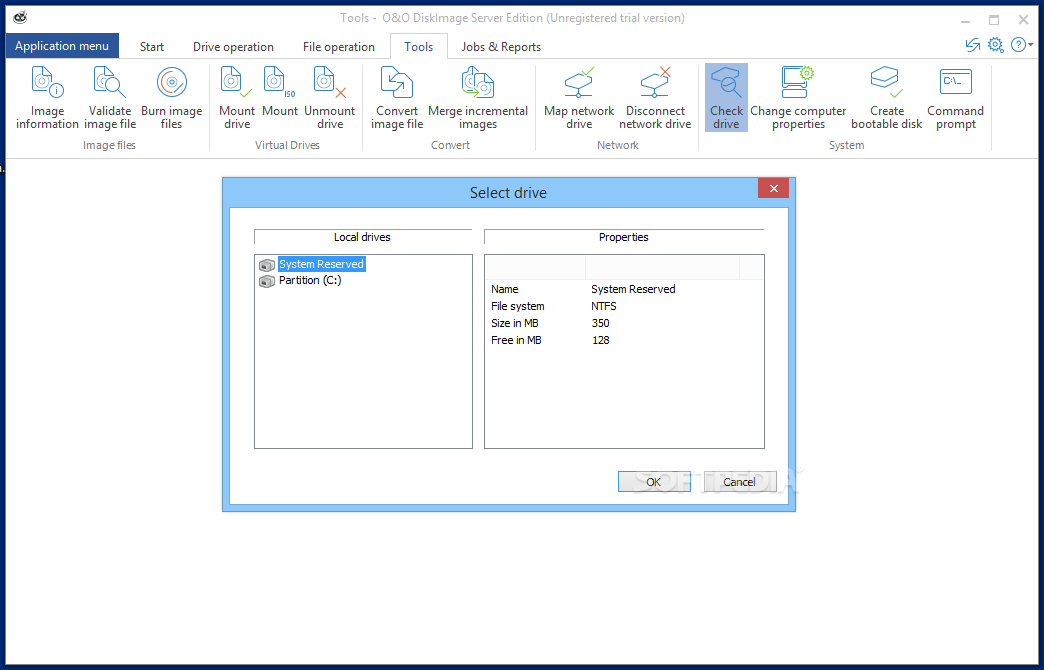
Task: Switch to Jobs & Reports tab
Action: pos(501,47)
